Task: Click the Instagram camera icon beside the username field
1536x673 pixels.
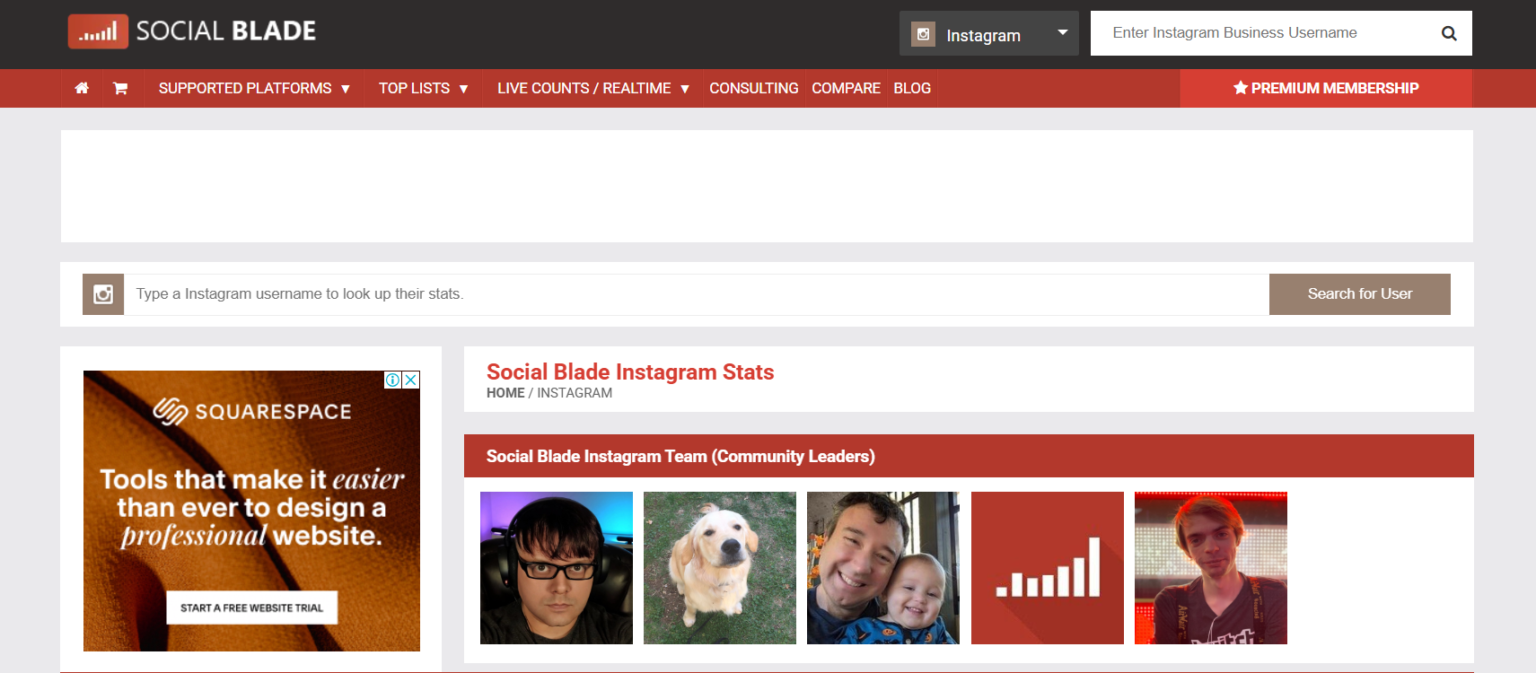Action: pos(102,293)
